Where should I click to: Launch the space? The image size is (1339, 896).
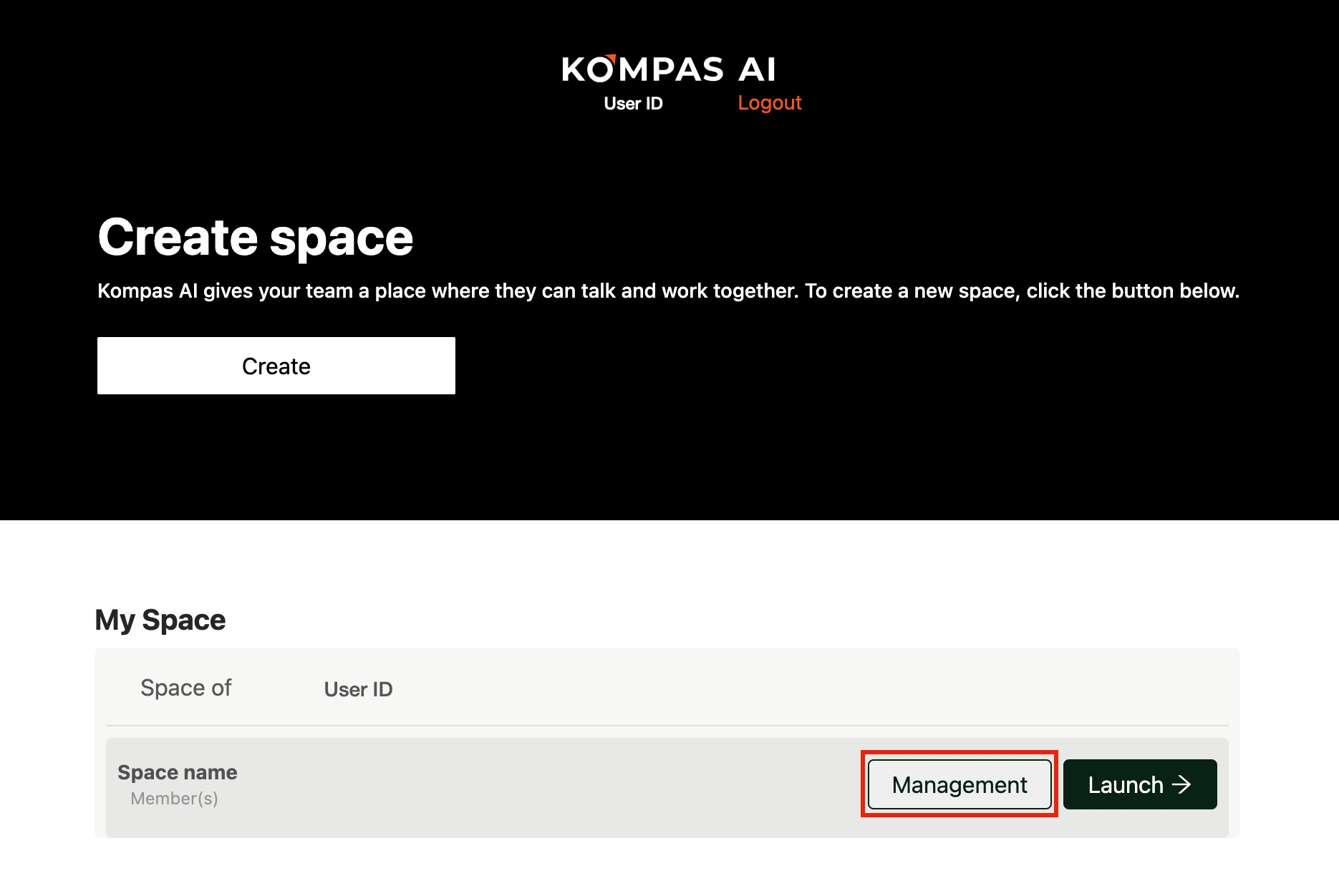click(1139, 784)
